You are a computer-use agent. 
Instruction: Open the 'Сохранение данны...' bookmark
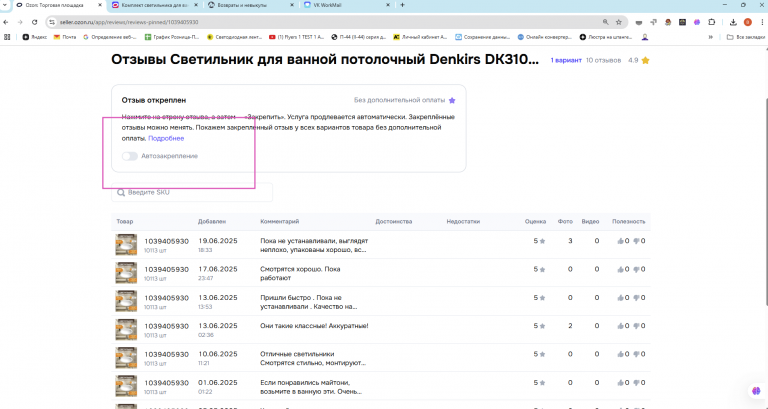tap(482, 37)
